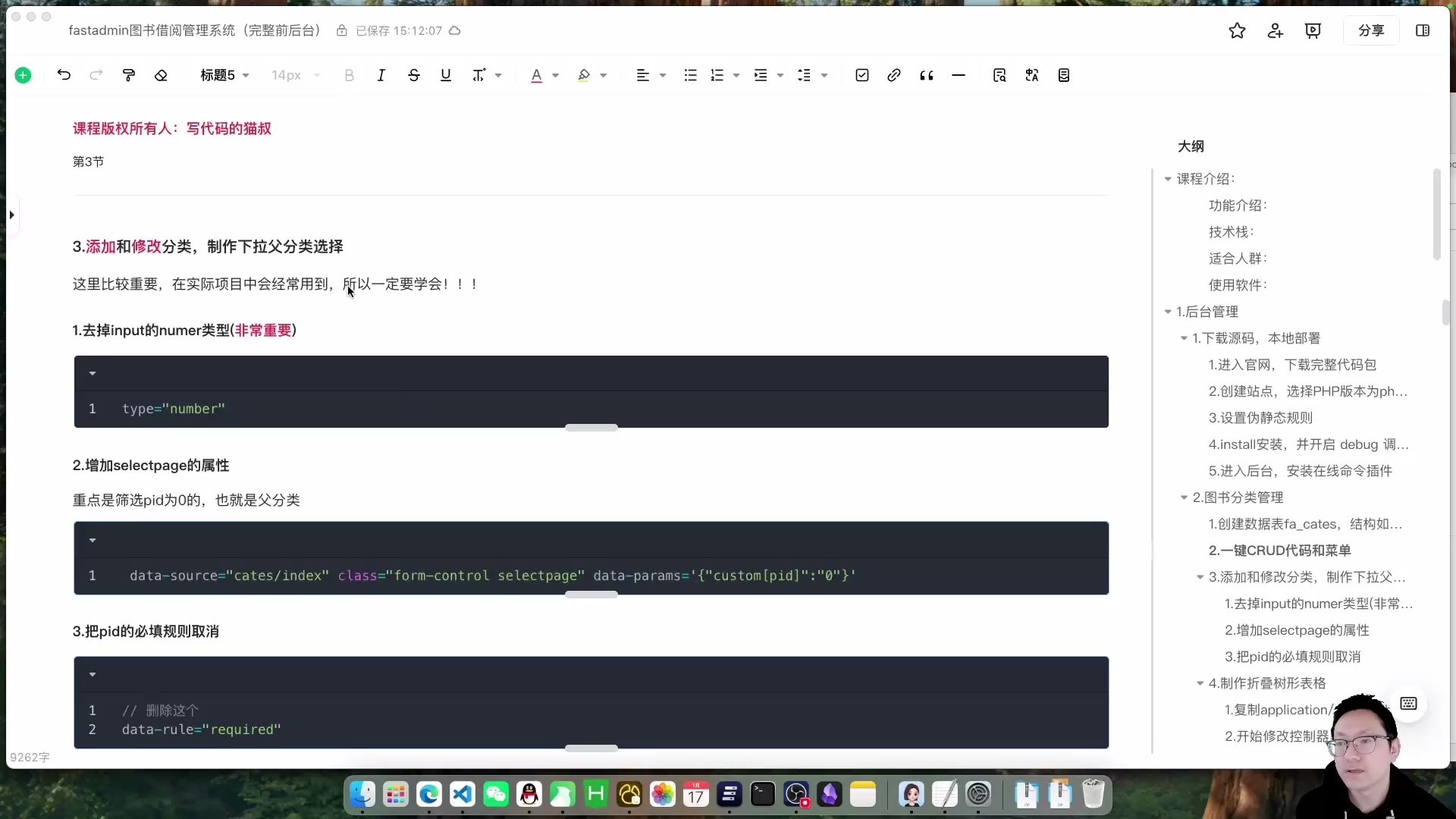The image size is (1456, 819).
Task: Expand the left side panel arrow
Action: tap(11, 215)
